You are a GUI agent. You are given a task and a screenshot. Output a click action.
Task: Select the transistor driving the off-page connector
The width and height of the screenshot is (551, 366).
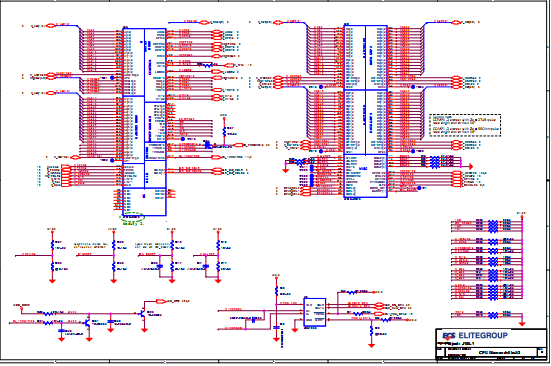tap(142, 313)
